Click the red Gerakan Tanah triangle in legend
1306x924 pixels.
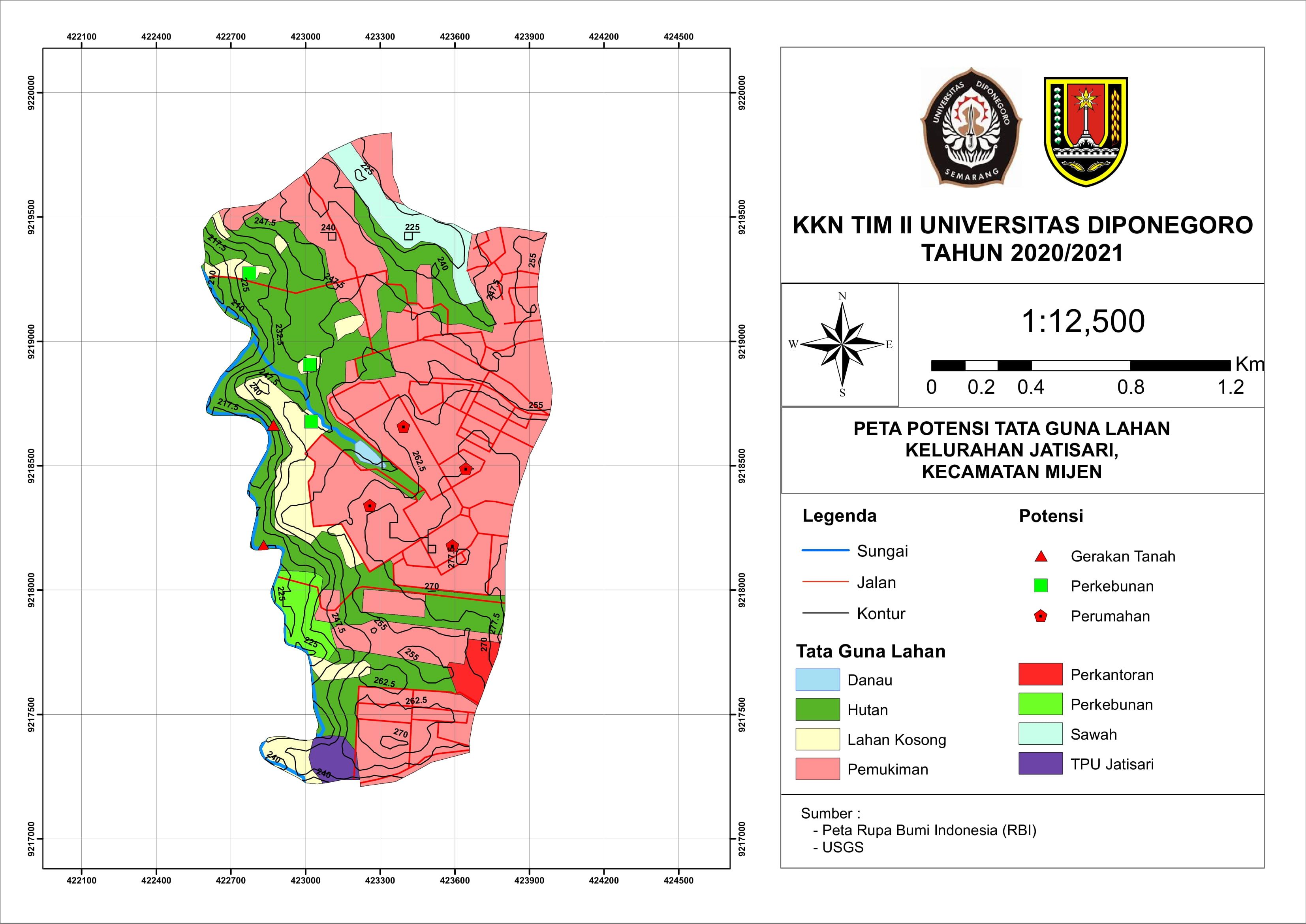(1041, 556)
